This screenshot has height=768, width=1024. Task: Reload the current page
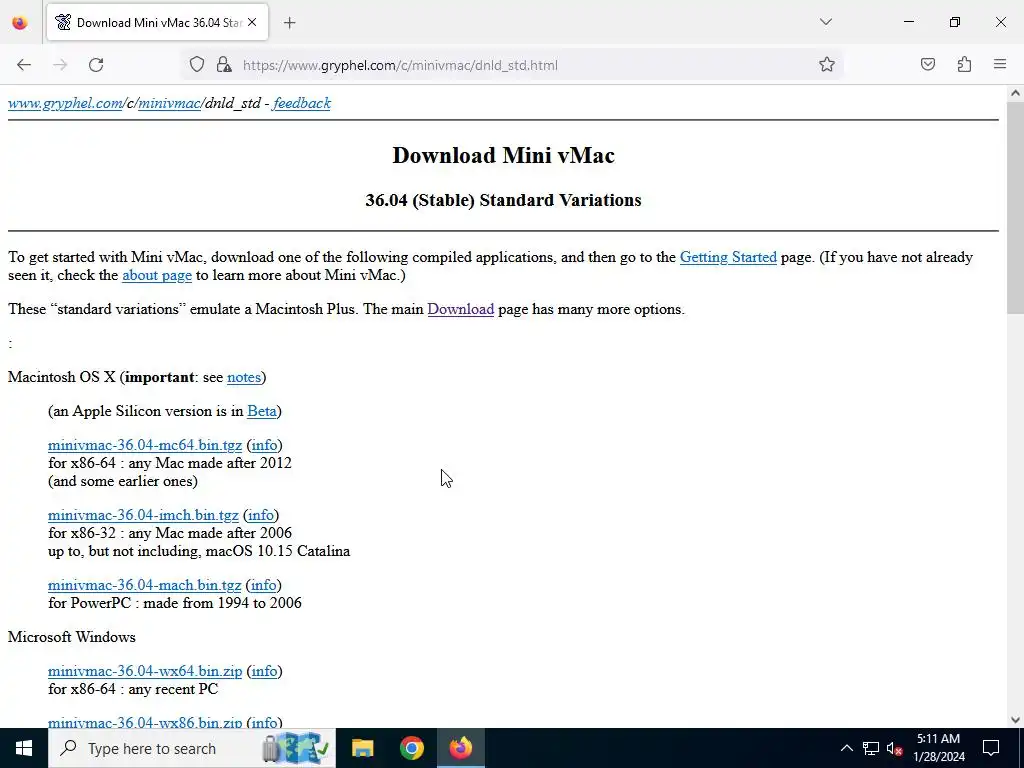[x=96, y=65]
